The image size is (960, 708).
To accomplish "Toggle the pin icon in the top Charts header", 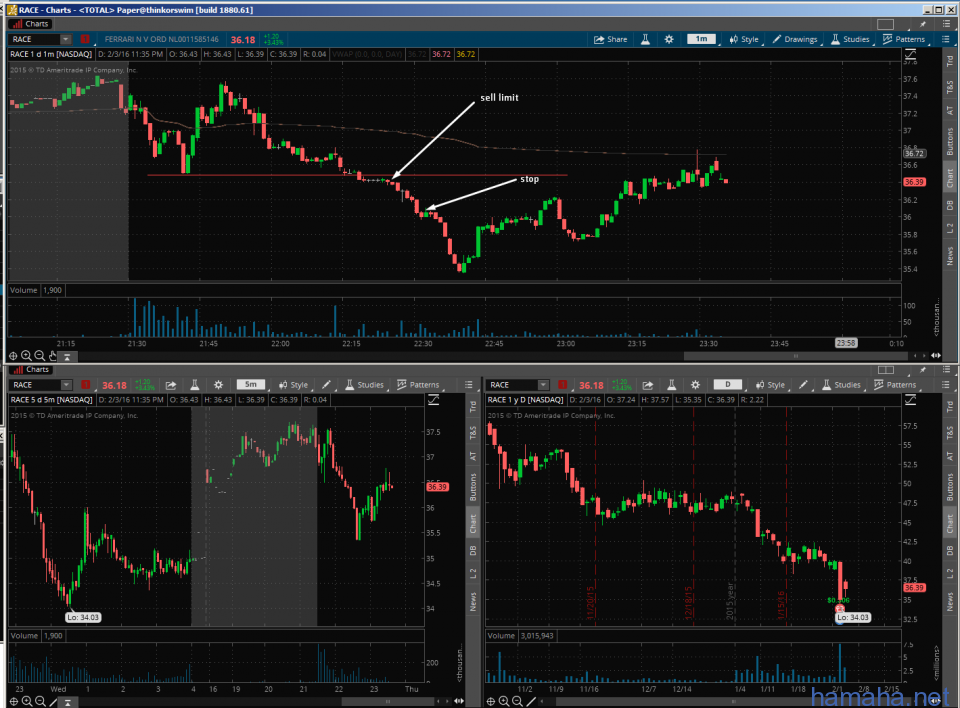I will pos(923,24).
